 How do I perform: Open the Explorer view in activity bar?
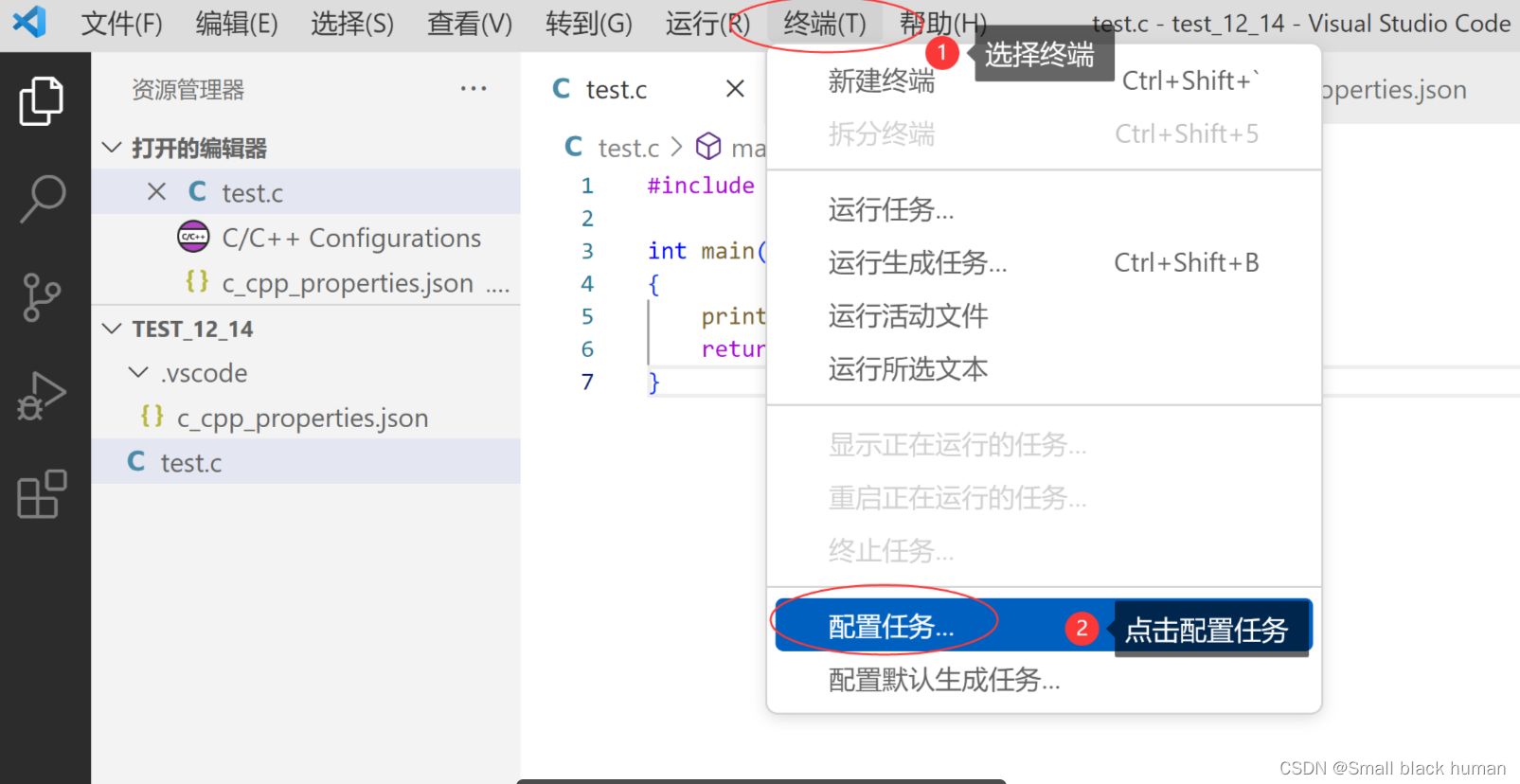[42, 101]
